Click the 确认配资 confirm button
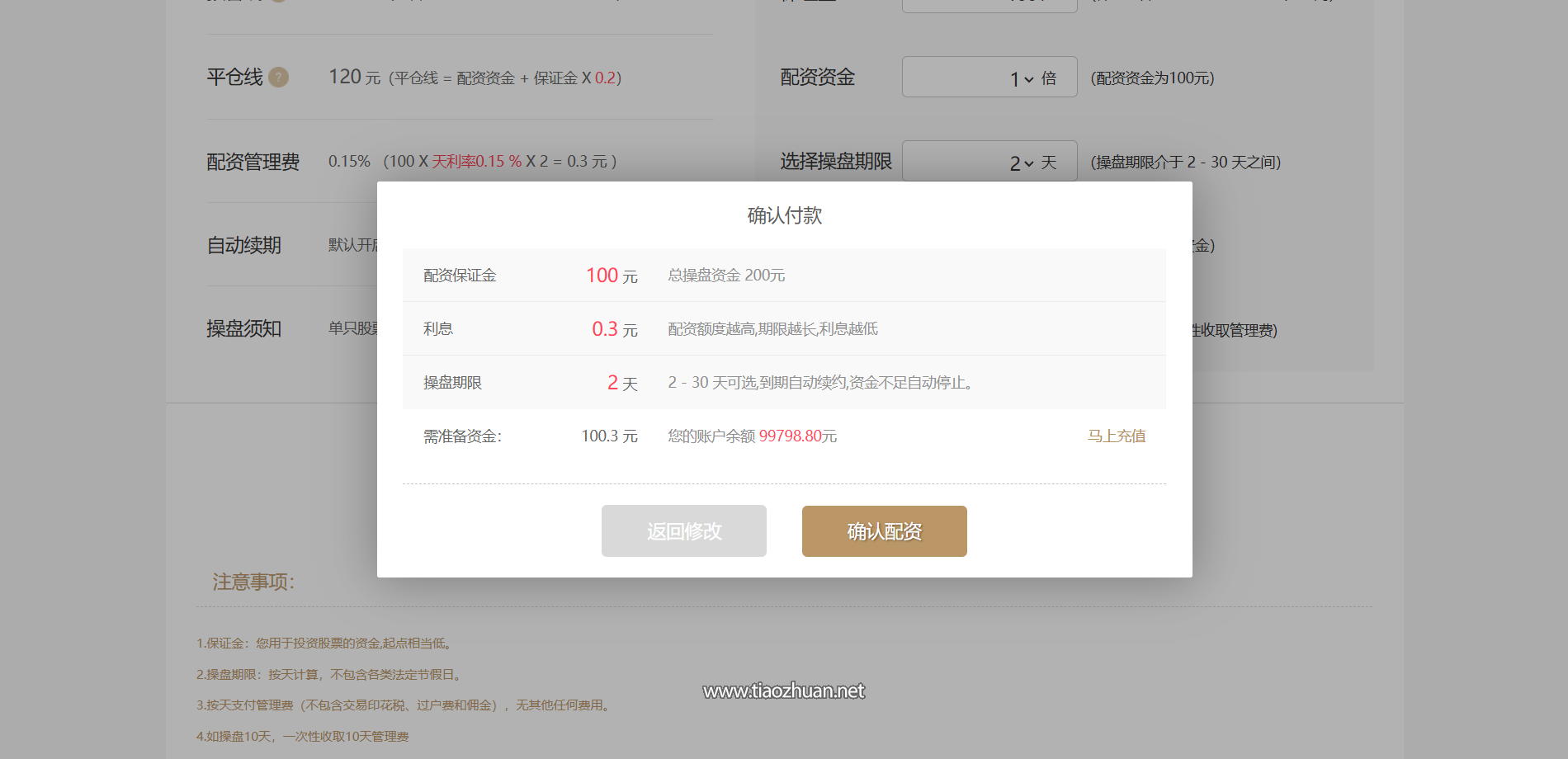 coord(884,531)
